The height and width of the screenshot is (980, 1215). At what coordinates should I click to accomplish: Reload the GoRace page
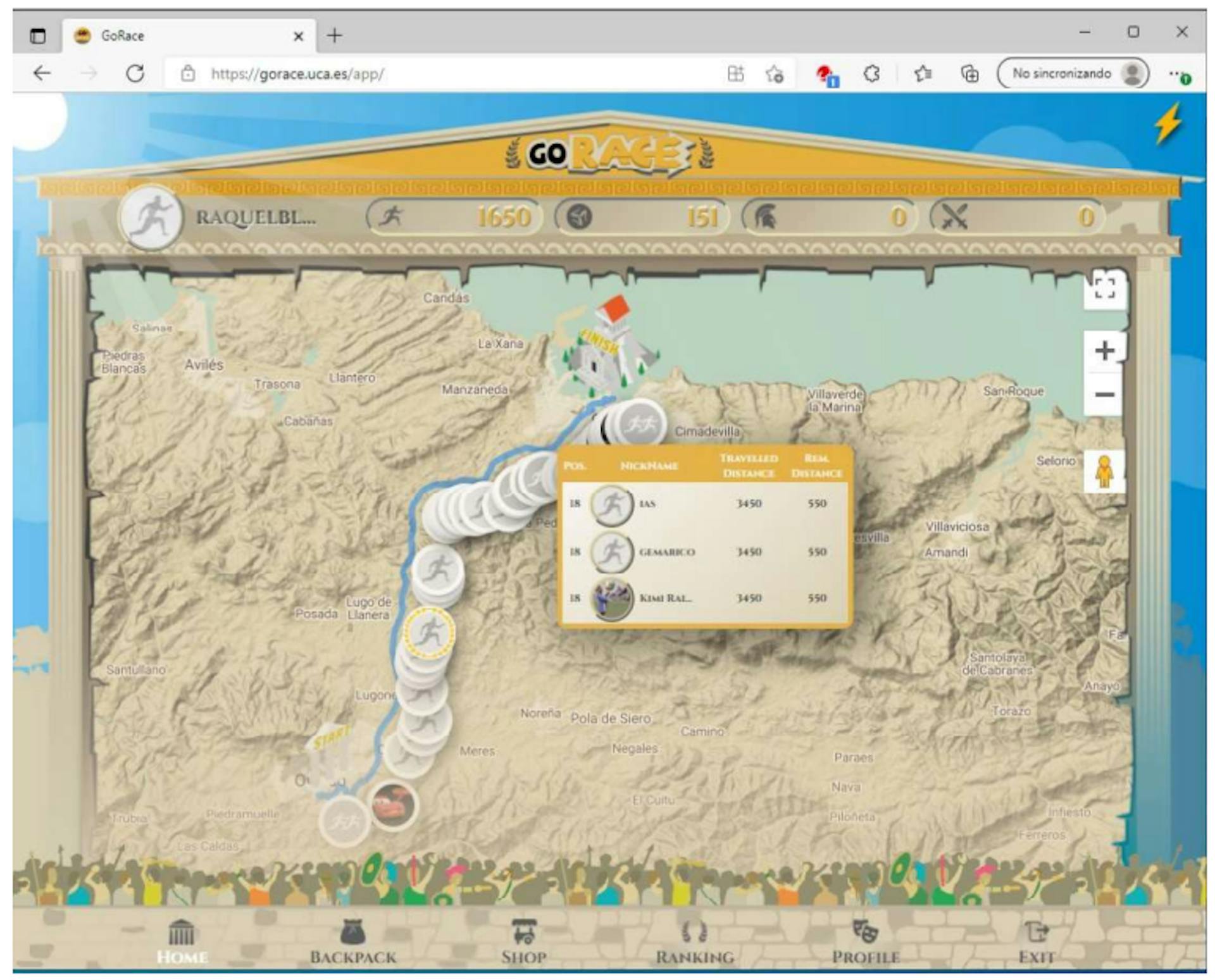(135, 73)
